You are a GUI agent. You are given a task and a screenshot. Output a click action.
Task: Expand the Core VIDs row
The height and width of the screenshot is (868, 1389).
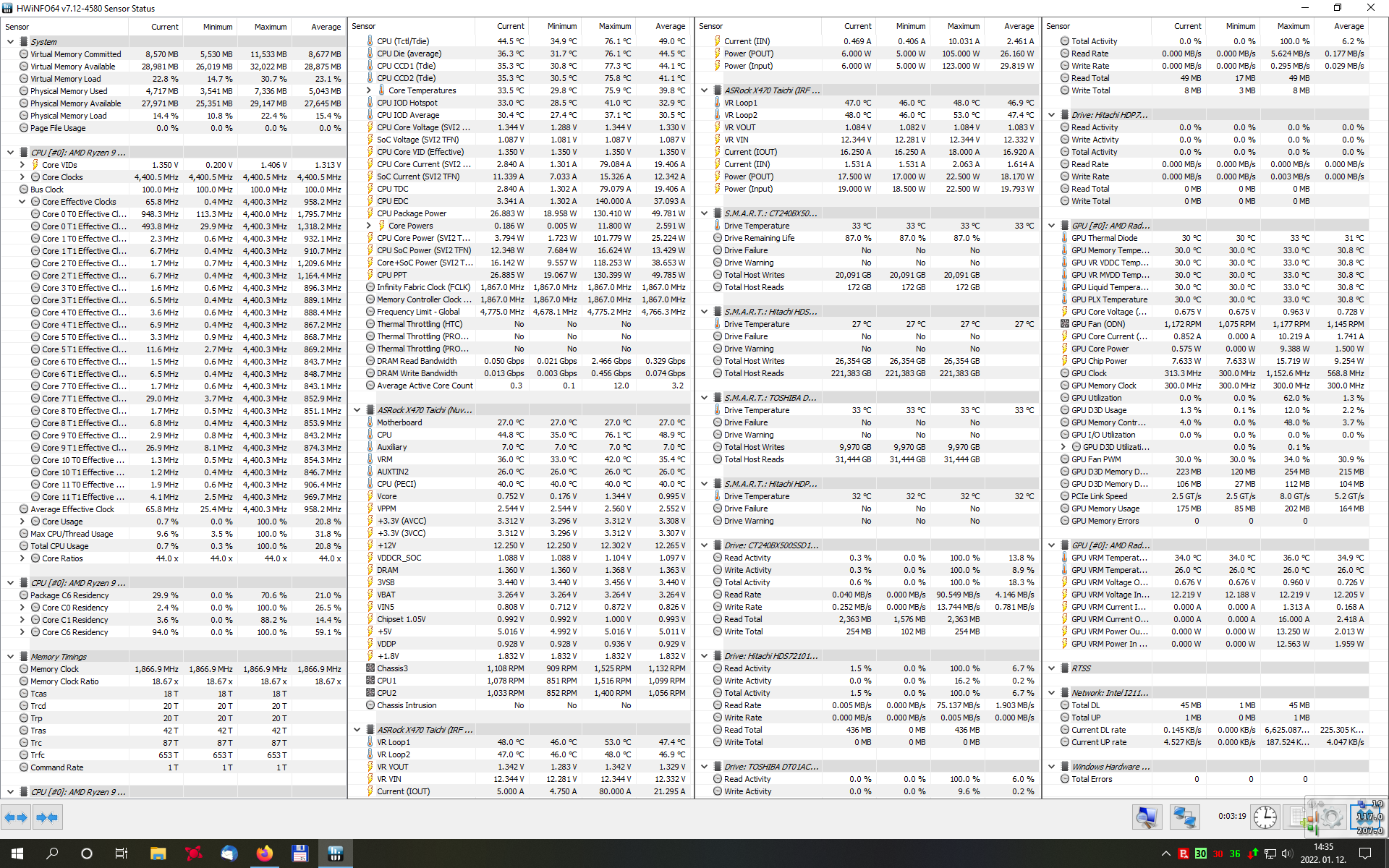pyautogui.click(x=22, y=165)
